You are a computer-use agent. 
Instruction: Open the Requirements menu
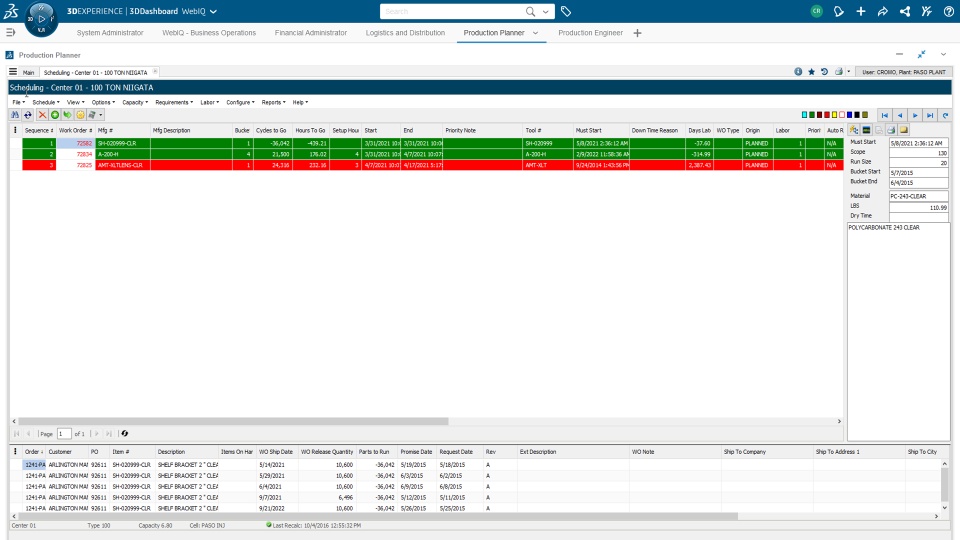pyautogui.click(x=174, y=102)
